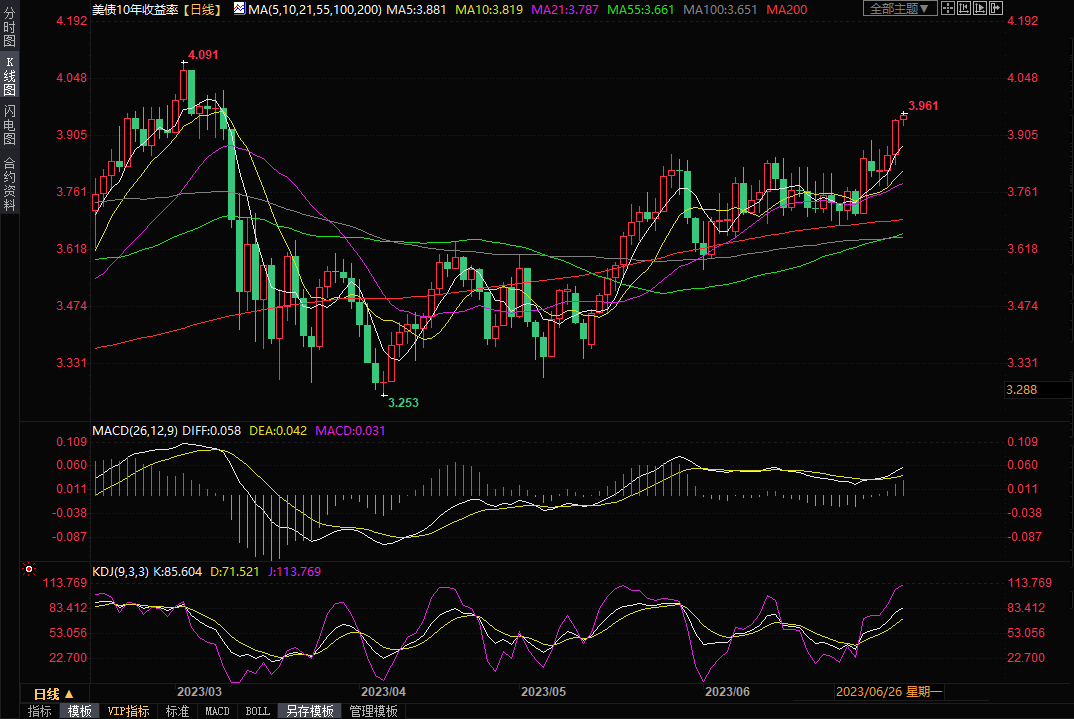Open the 全部主题 theme dropdown
The width and height of the screenshot is (1074, 719).
point(898,9)
